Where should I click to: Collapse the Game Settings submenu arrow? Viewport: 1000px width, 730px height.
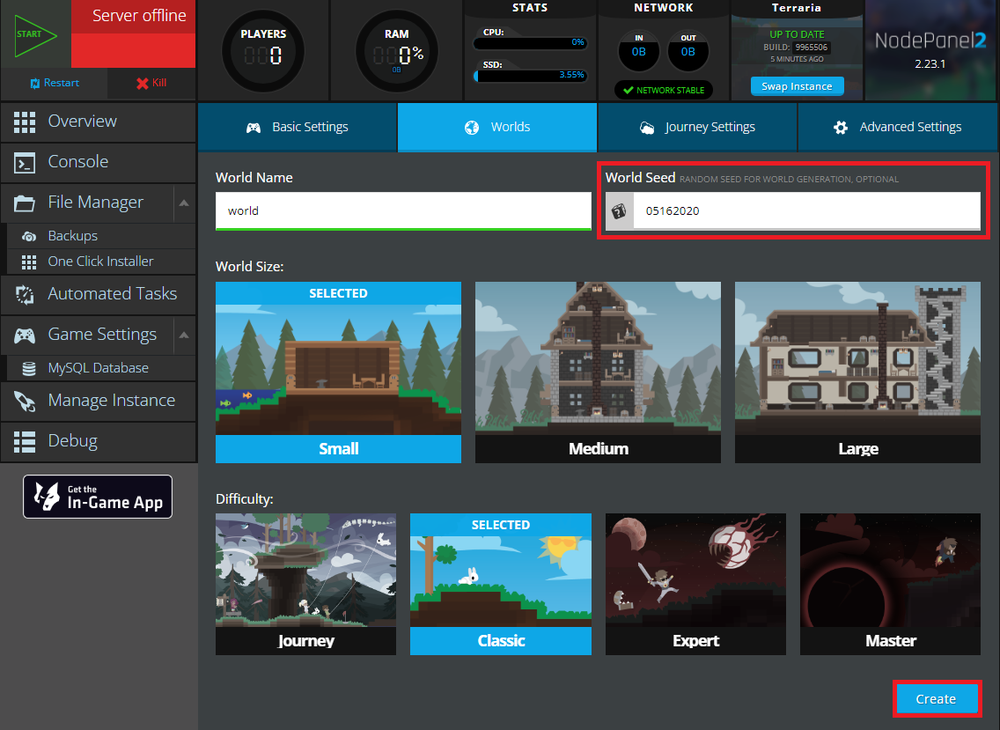184,335
